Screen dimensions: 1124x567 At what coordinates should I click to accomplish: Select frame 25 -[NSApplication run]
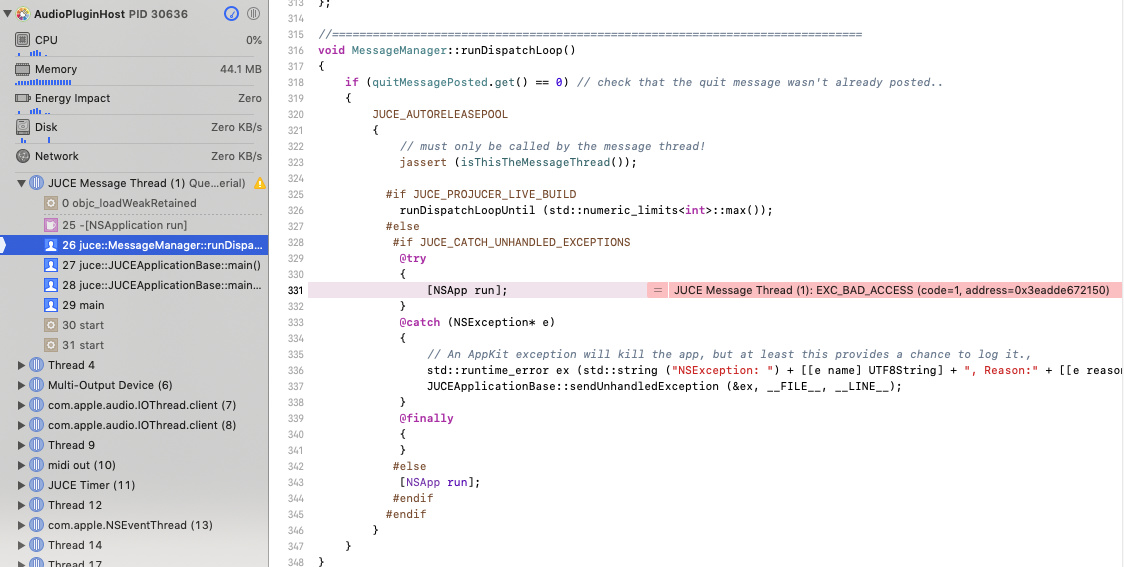click(x=134, y=225)
